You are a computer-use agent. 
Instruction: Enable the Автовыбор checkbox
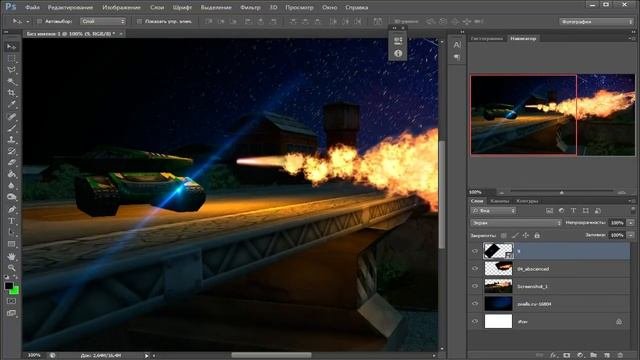pos(39,21)
